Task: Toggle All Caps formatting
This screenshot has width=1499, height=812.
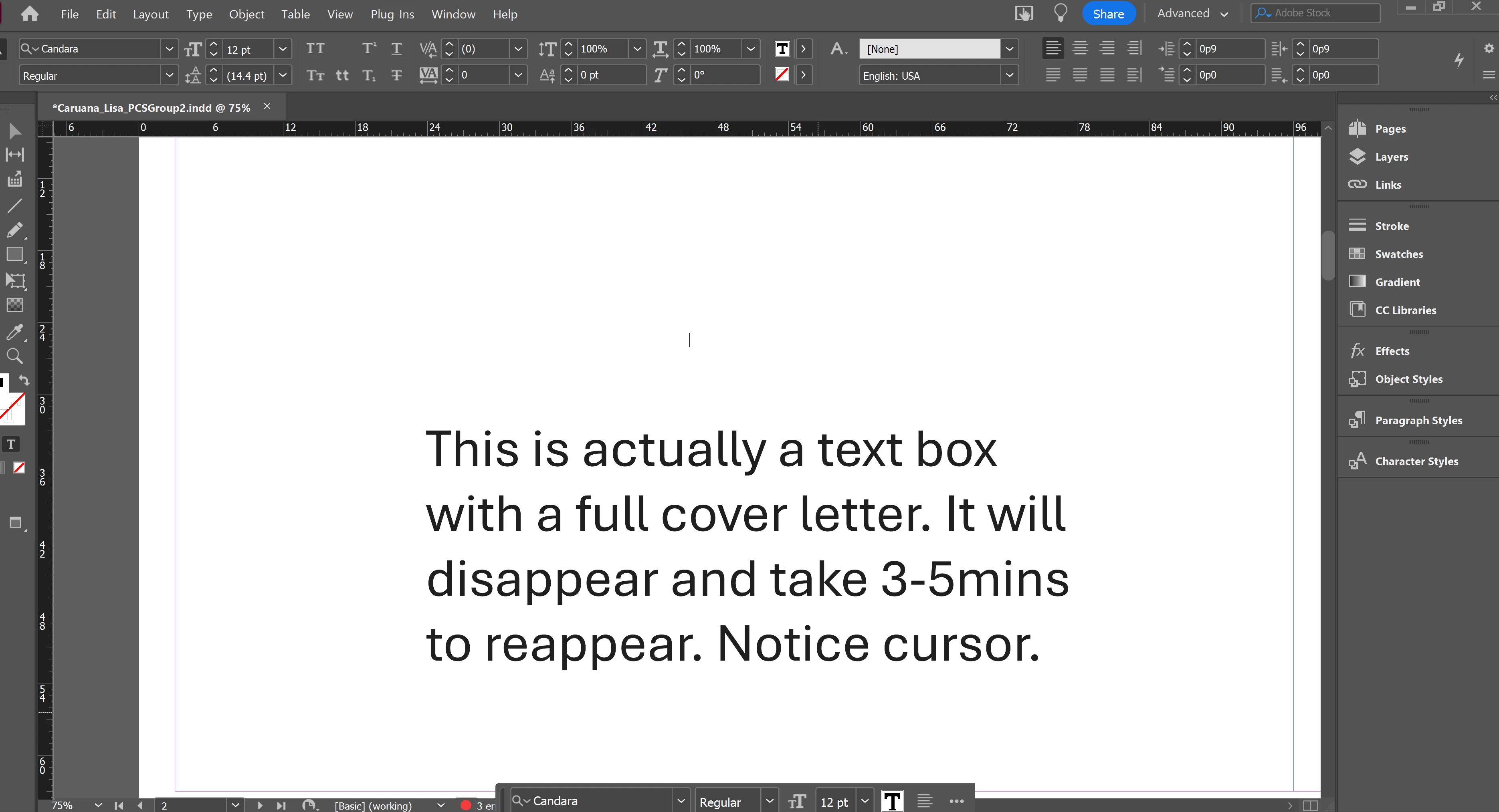Action: pyautogui.click(x=315, y=49)
